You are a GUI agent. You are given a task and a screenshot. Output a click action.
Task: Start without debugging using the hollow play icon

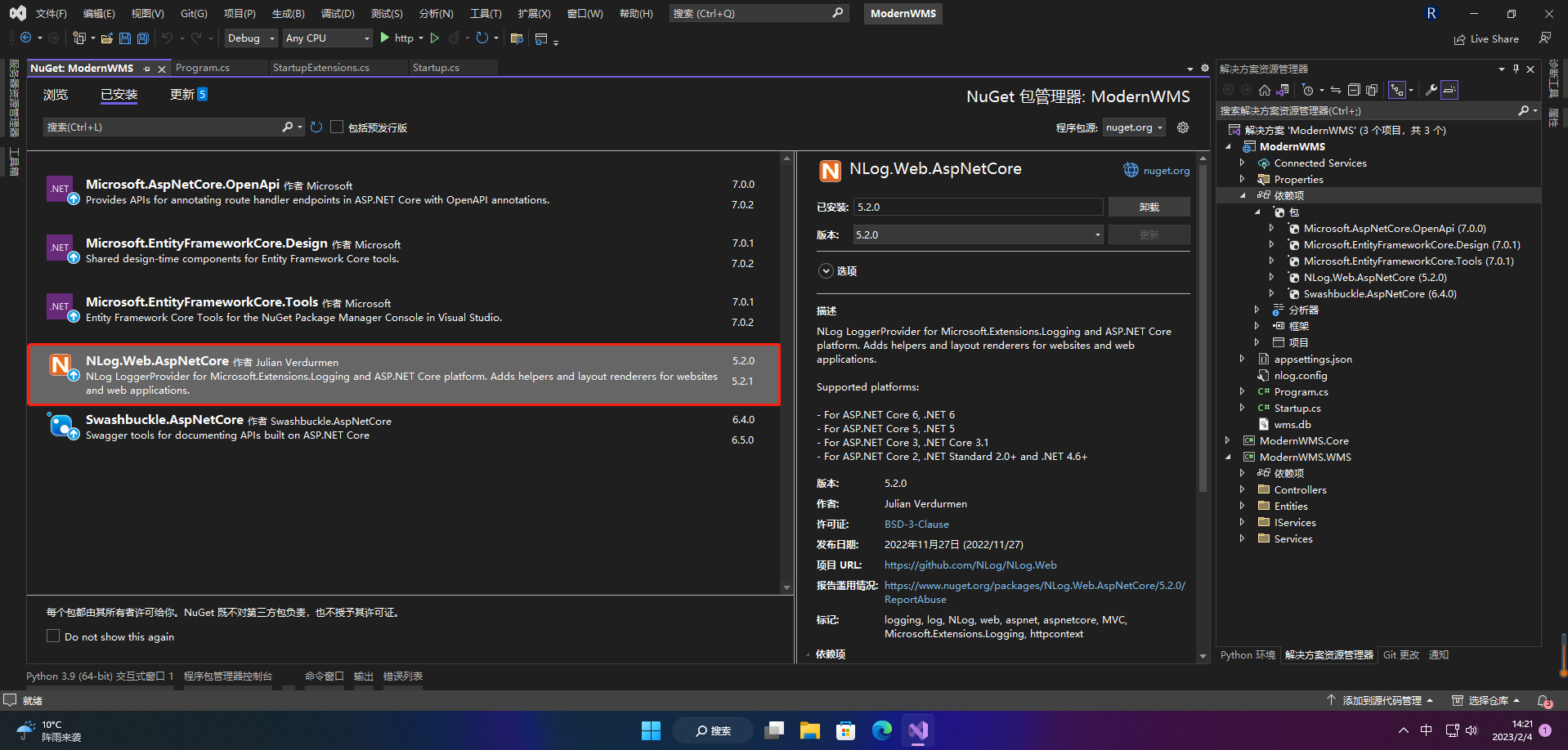(x=435, y=38)
